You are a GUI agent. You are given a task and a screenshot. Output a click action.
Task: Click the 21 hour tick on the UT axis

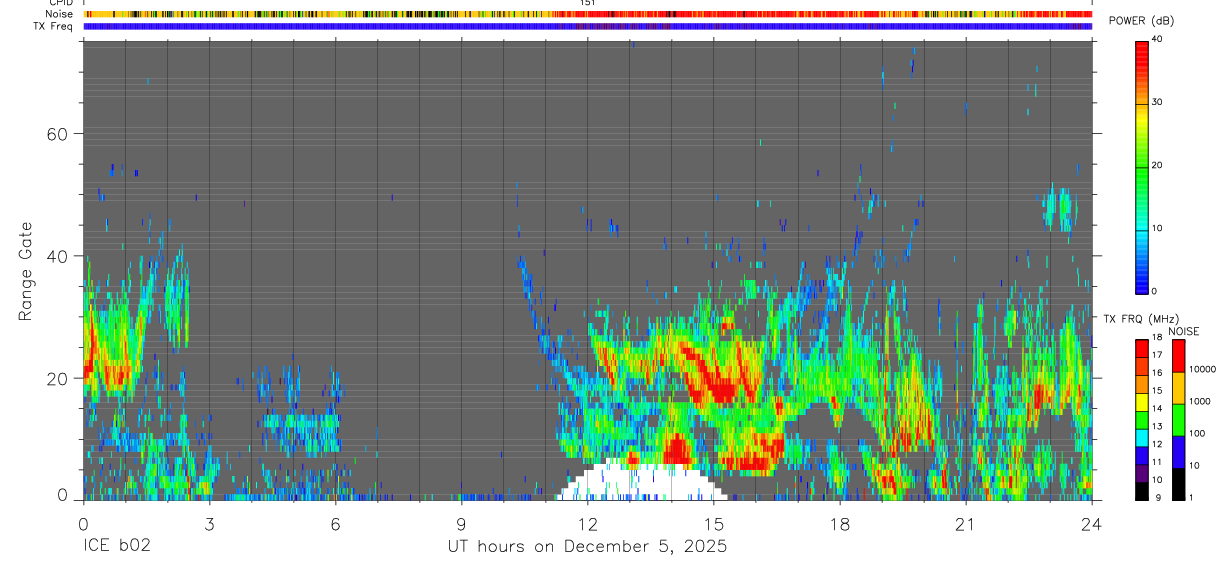coord(966,523)
